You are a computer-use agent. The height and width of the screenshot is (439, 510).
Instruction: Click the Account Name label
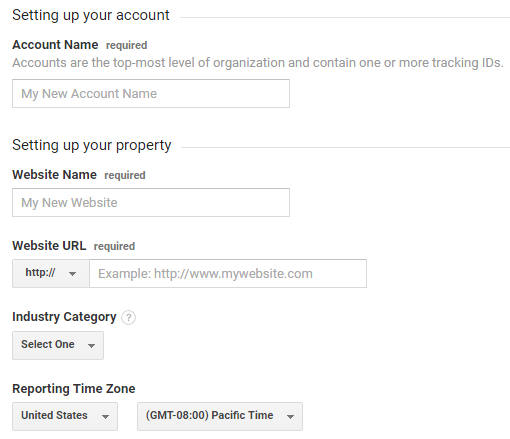pos(55,45)
